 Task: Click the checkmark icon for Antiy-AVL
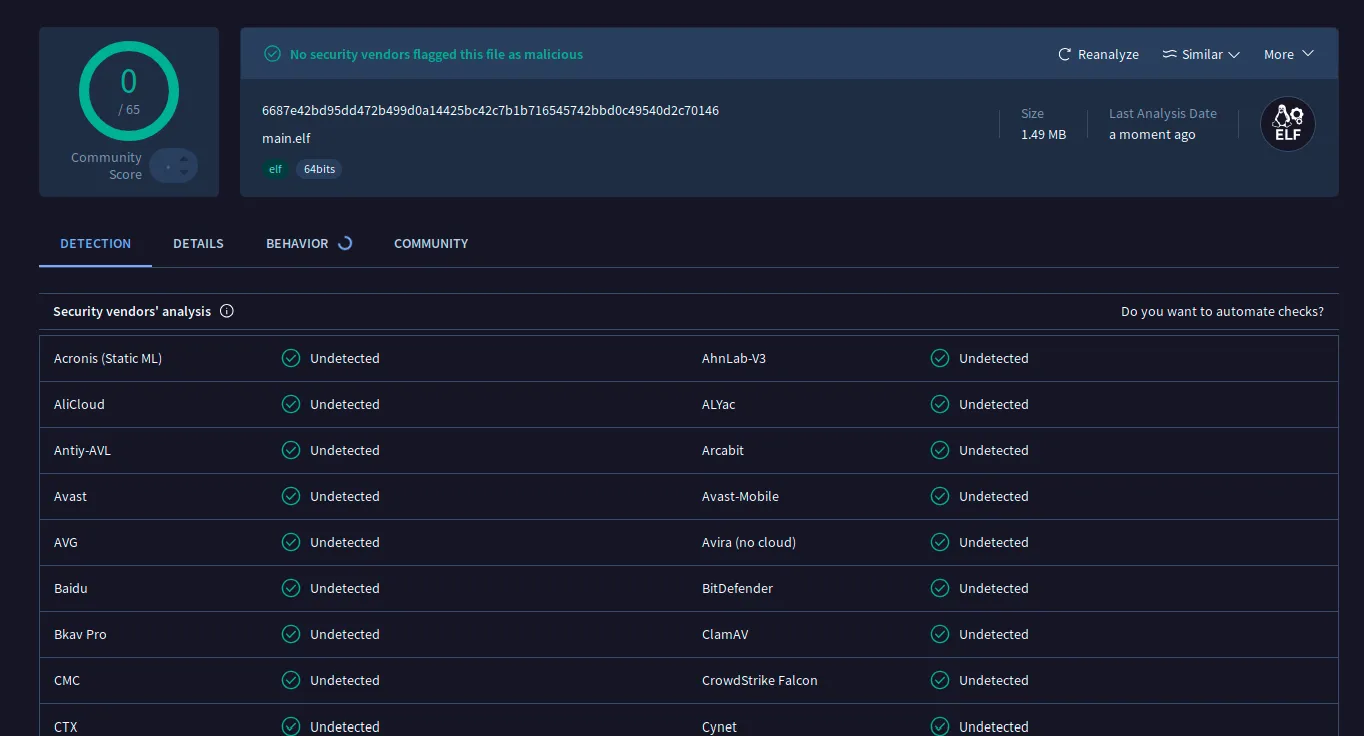(x=291, y=450)
